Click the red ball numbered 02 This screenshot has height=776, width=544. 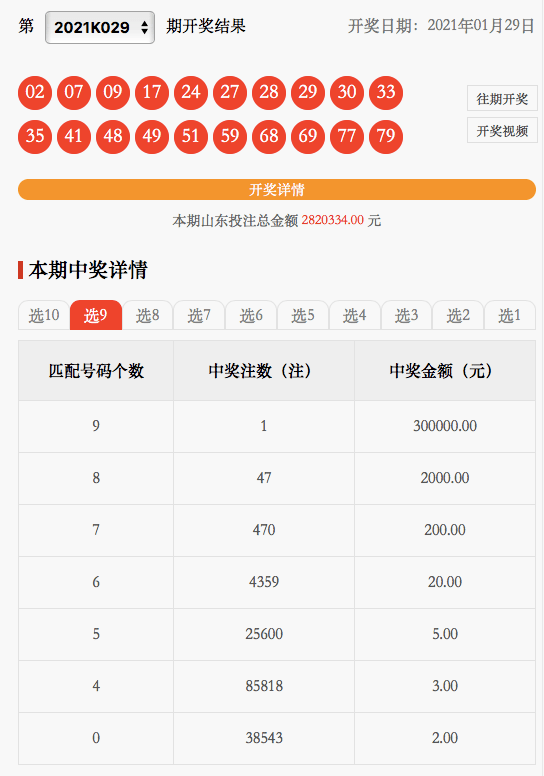point(35,93)
